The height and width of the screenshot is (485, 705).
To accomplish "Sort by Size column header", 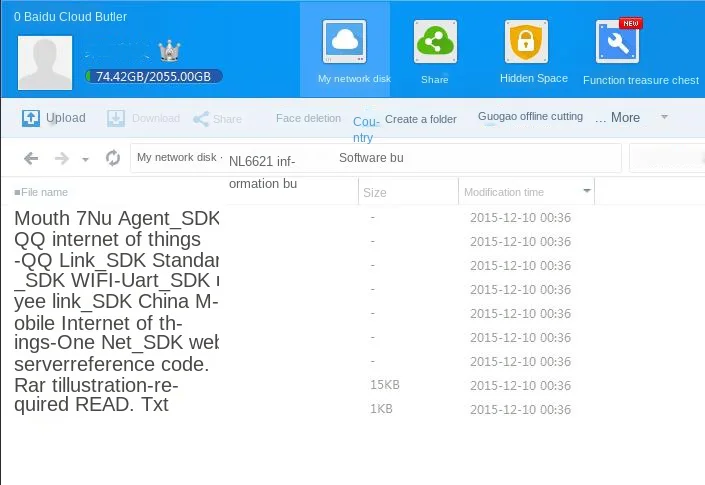I will (375, 193).
